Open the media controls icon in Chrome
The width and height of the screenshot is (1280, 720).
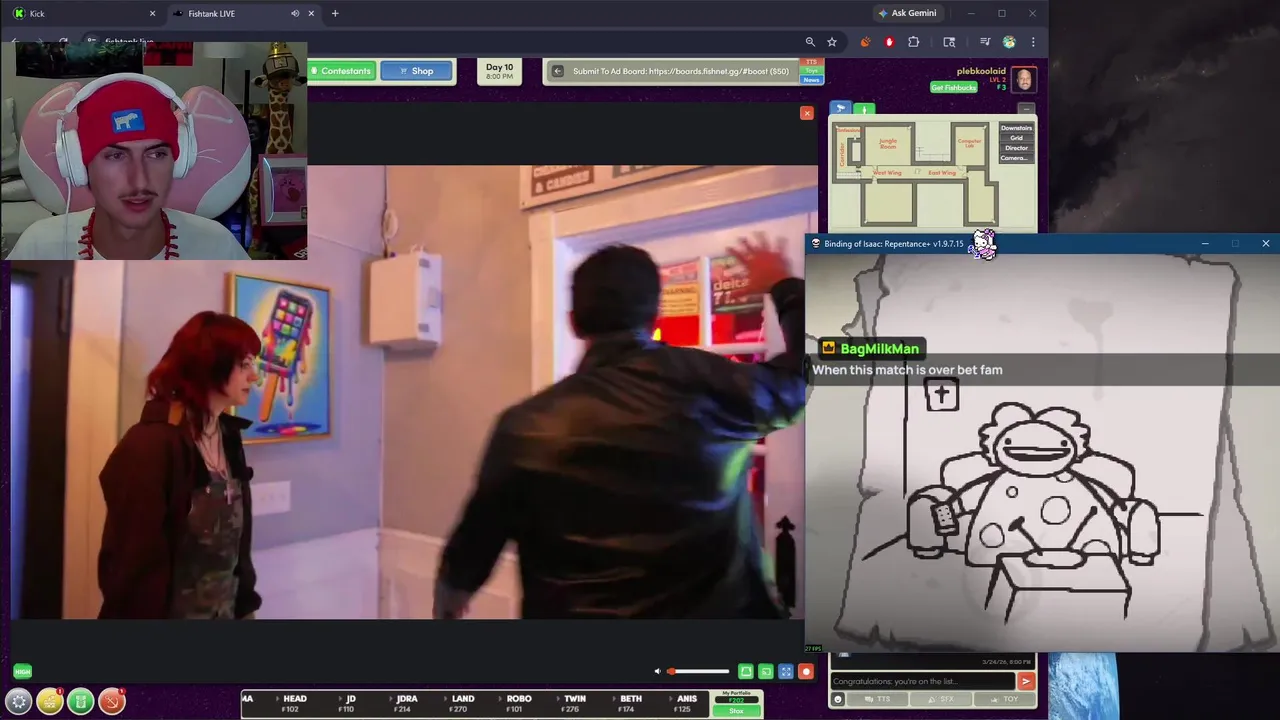click(x=985, y=42)
